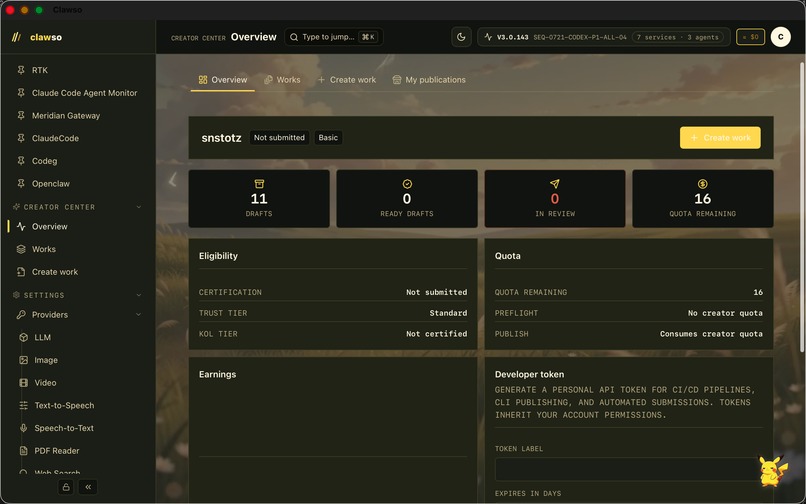Screen dimensions: 806x504
Task: Click the Token Label input field
Action: click(627, 469)
